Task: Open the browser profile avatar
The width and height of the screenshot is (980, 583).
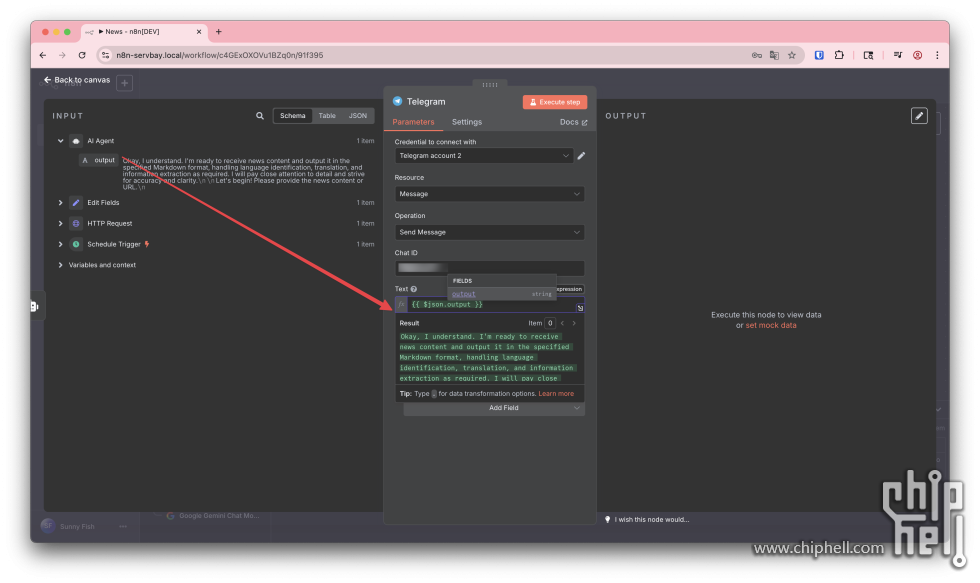Action: [918, 55]
